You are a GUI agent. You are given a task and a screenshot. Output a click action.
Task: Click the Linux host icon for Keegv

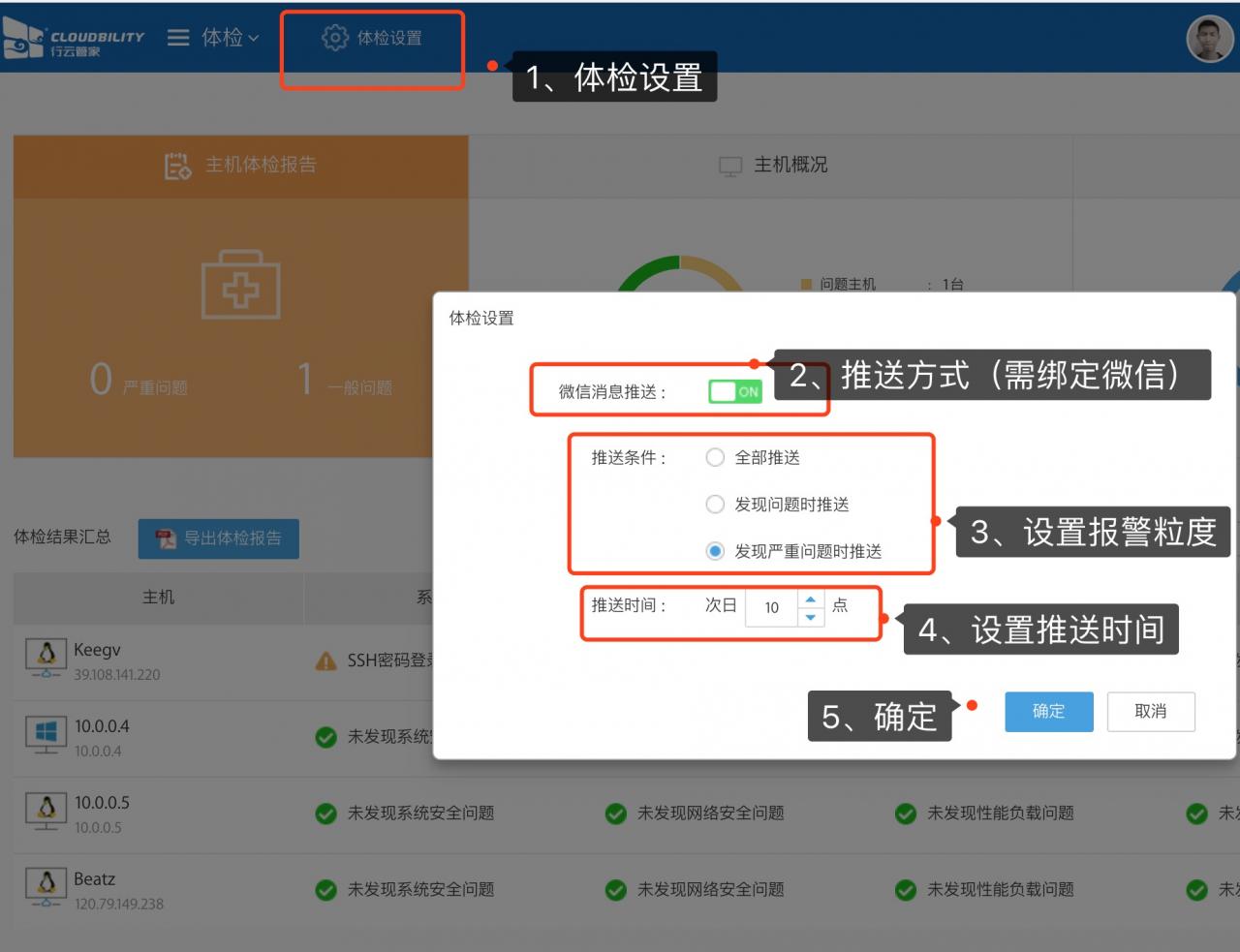(46, 659)
